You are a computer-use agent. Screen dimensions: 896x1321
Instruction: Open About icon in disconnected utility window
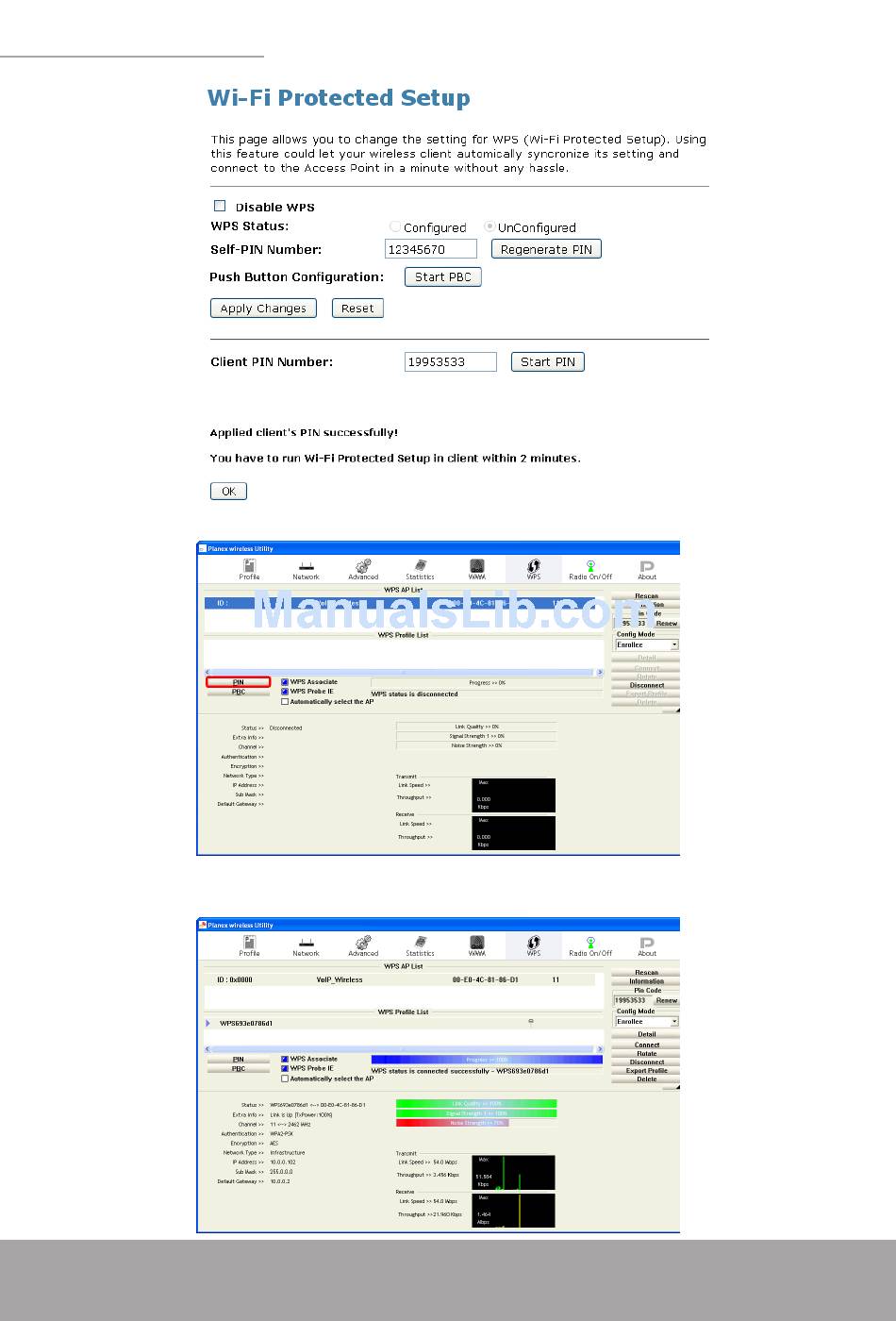647,569
